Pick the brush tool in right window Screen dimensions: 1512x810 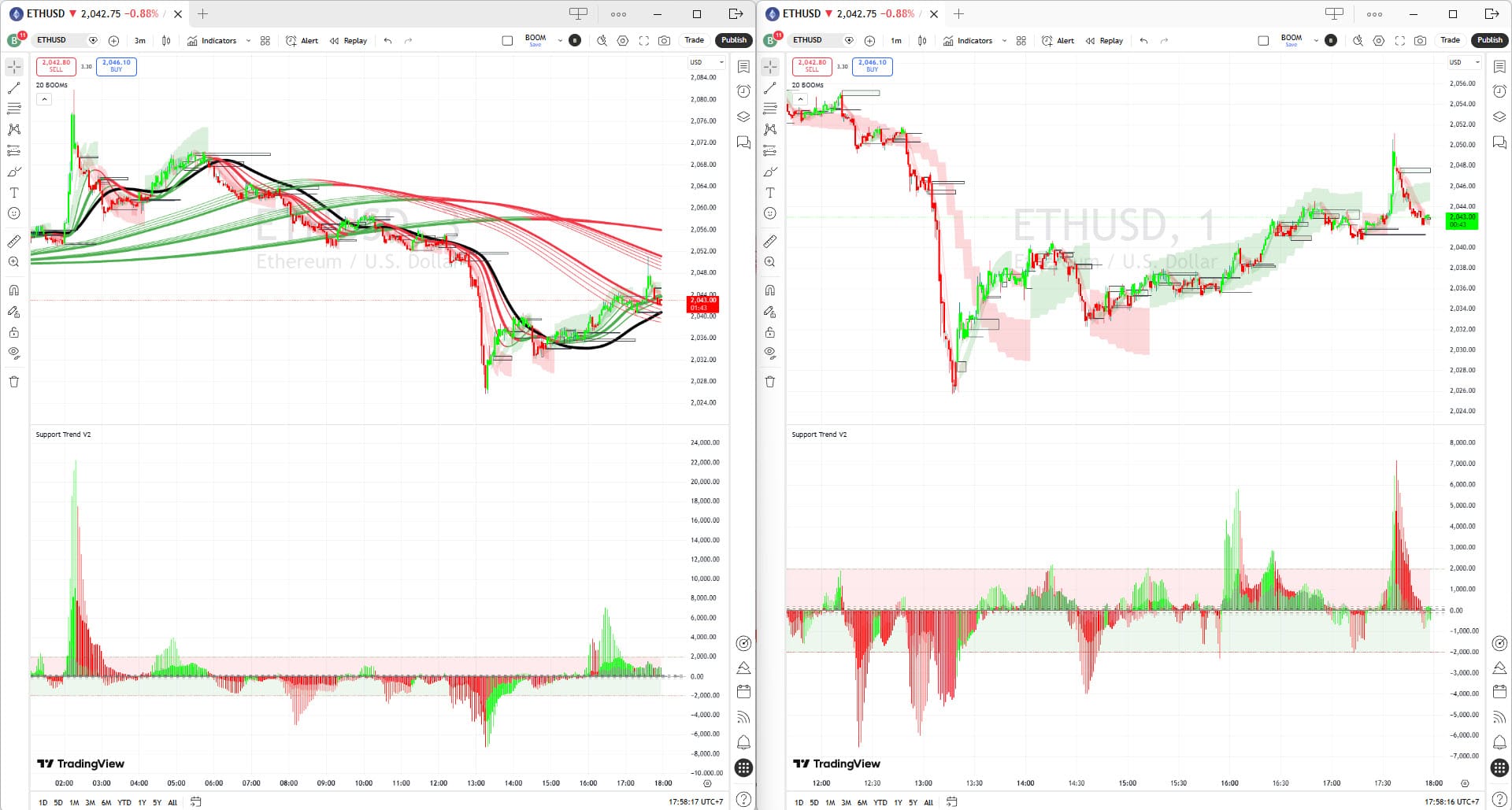pos(770,172)
